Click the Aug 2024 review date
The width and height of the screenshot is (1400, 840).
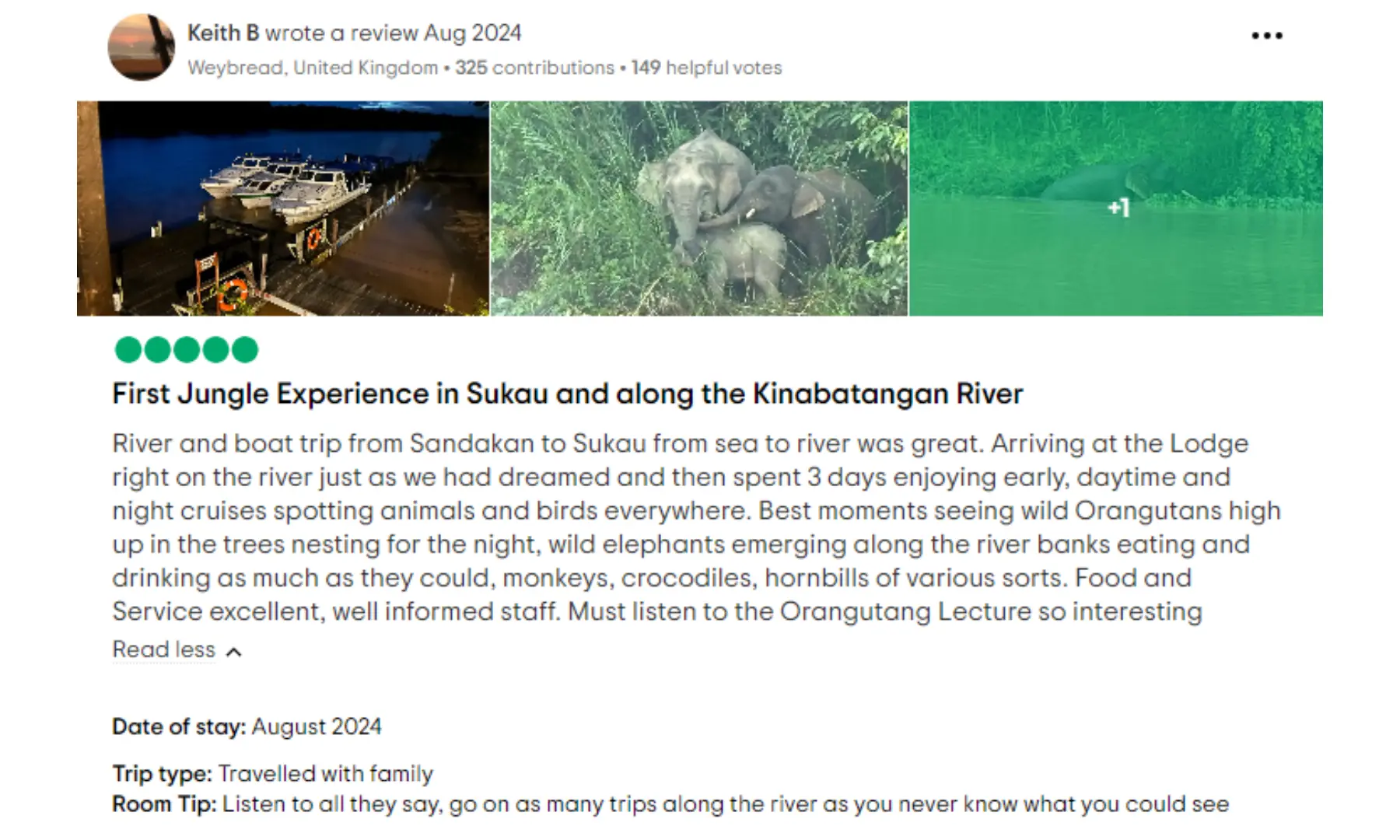coord(472,33)
